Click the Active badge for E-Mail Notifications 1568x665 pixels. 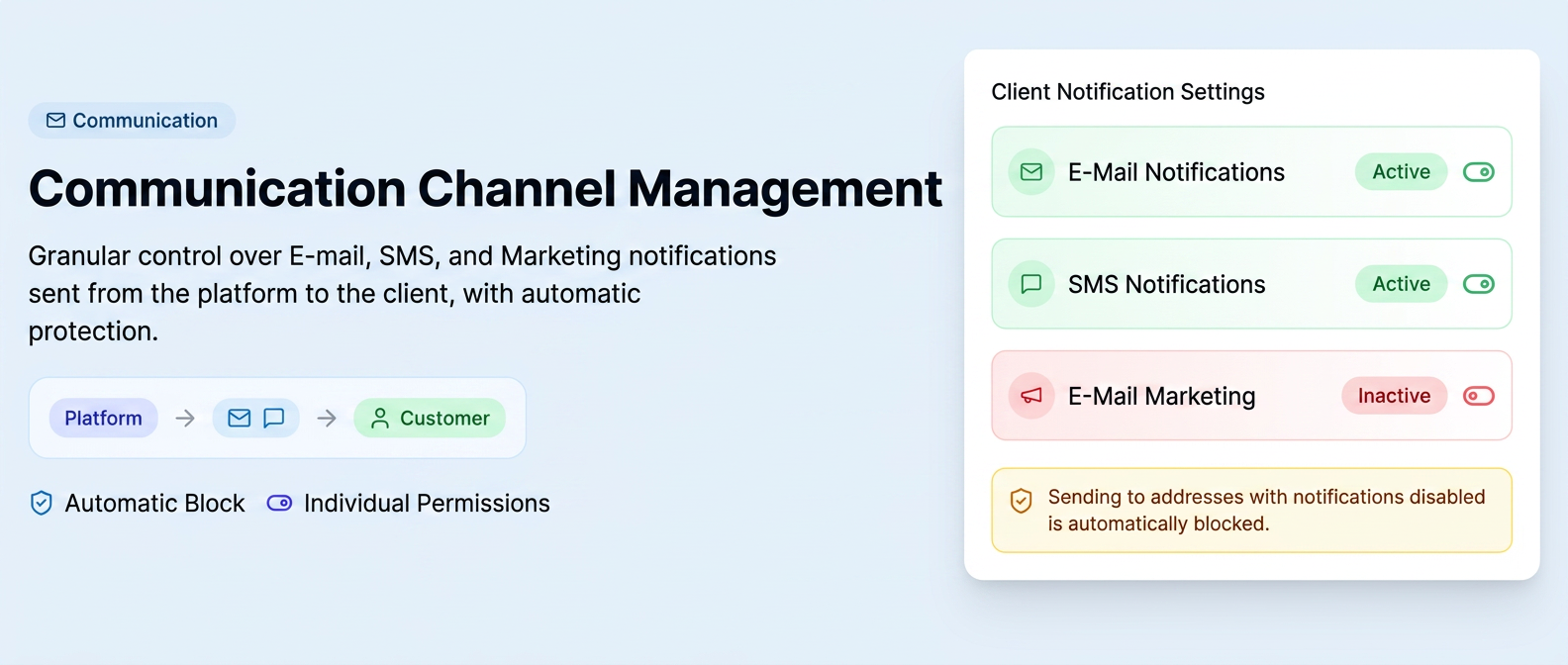[x=1401, y=172]
